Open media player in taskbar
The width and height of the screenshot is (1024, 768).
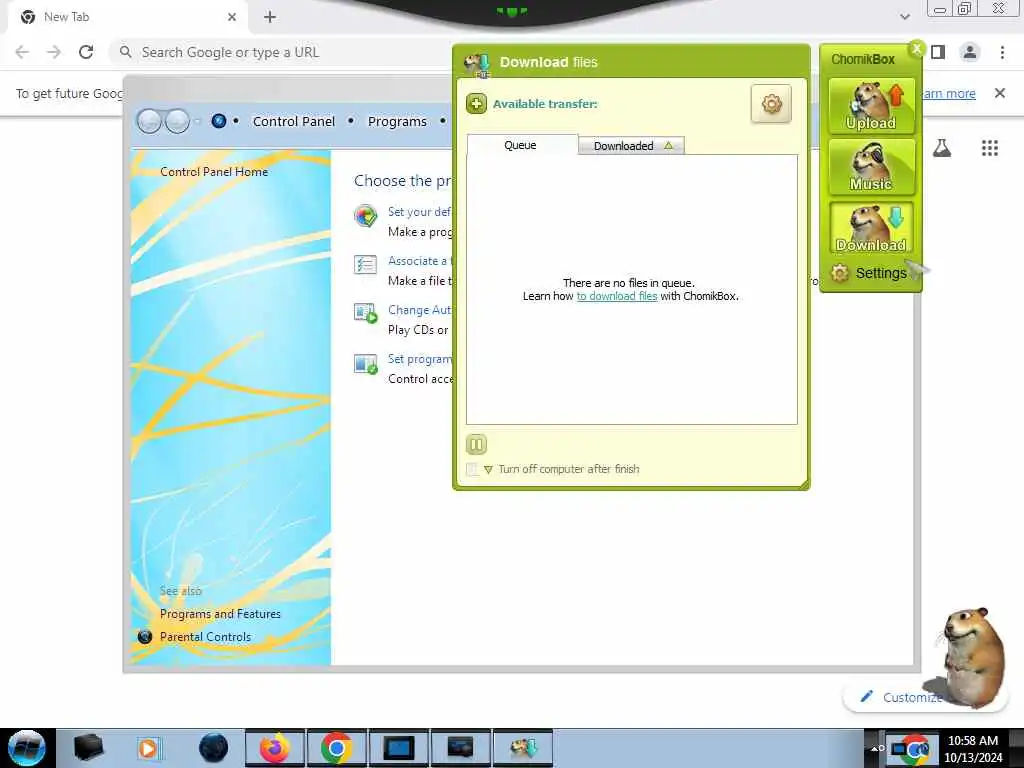[149, 748]
